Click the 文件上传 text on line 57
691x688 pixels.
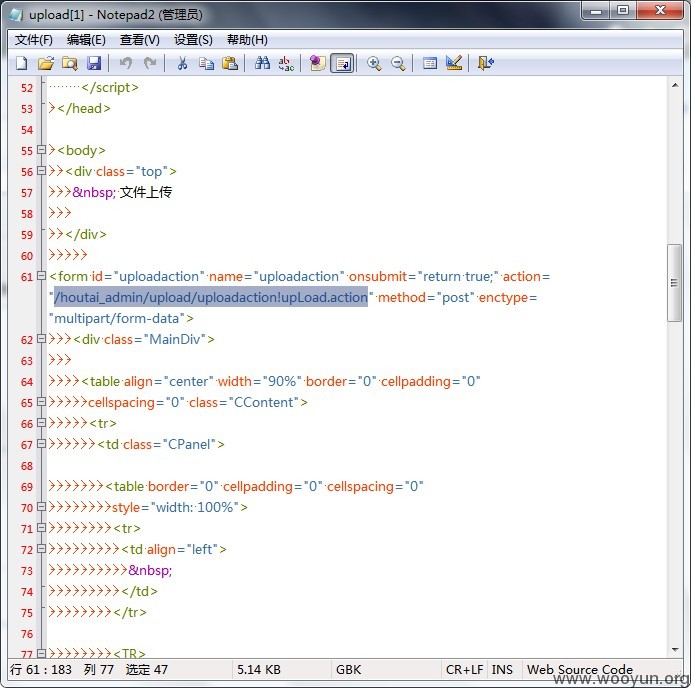(146, 192)
